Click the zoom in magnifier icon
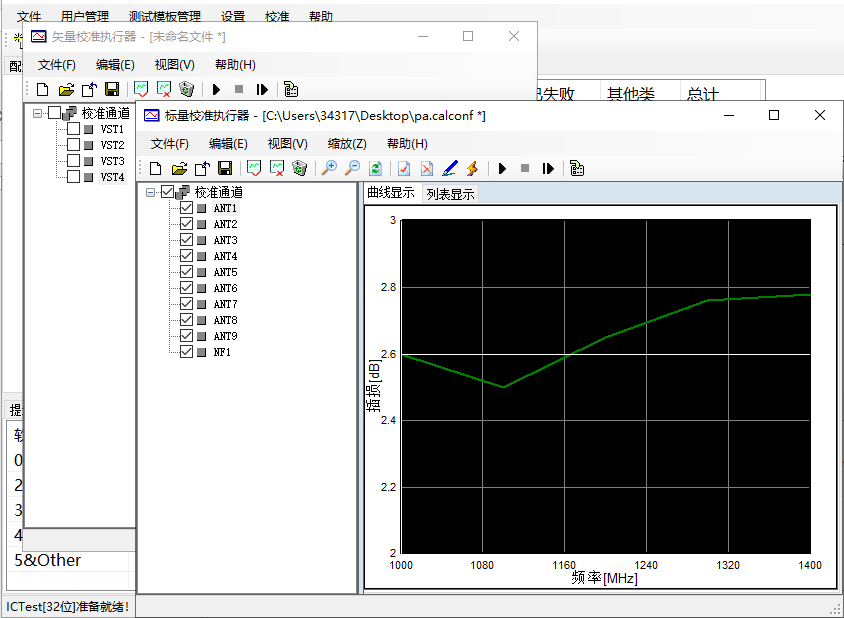The height and width of the screenshot is (618, 844). click(x=329, y=168)
